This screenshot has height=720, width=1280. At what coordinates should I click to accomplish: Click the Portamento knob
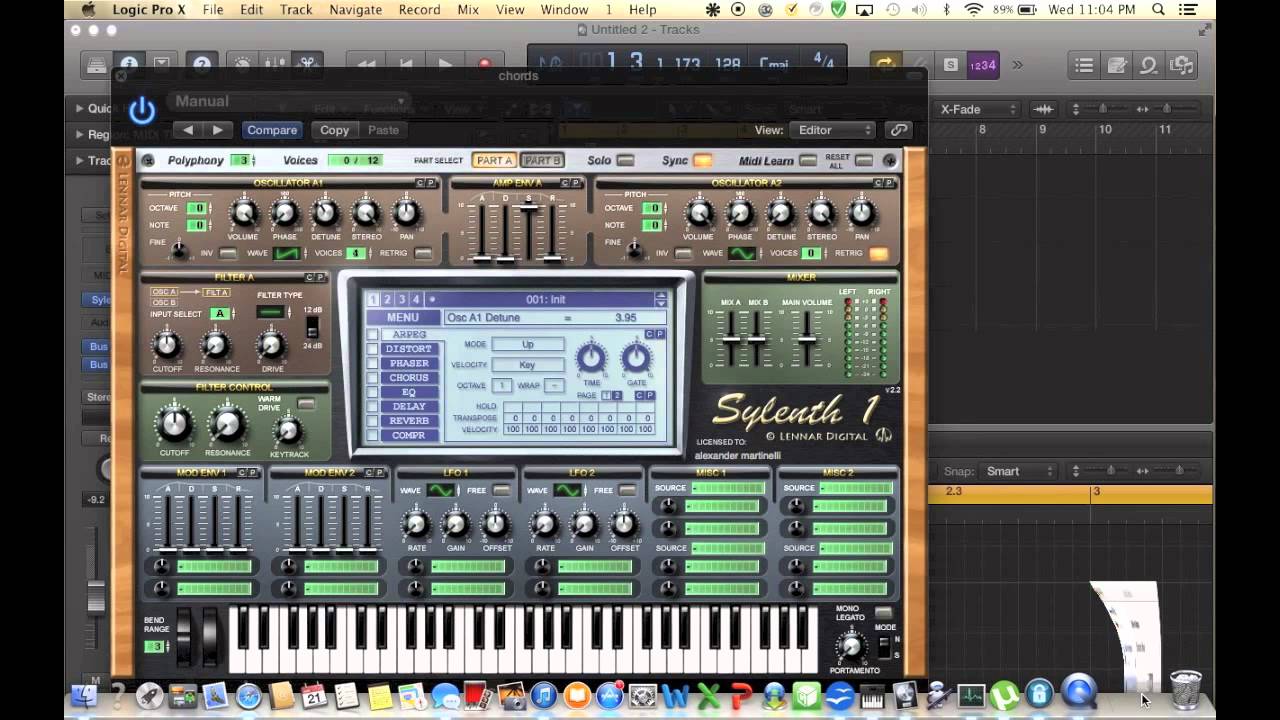[x=853, y=648]
